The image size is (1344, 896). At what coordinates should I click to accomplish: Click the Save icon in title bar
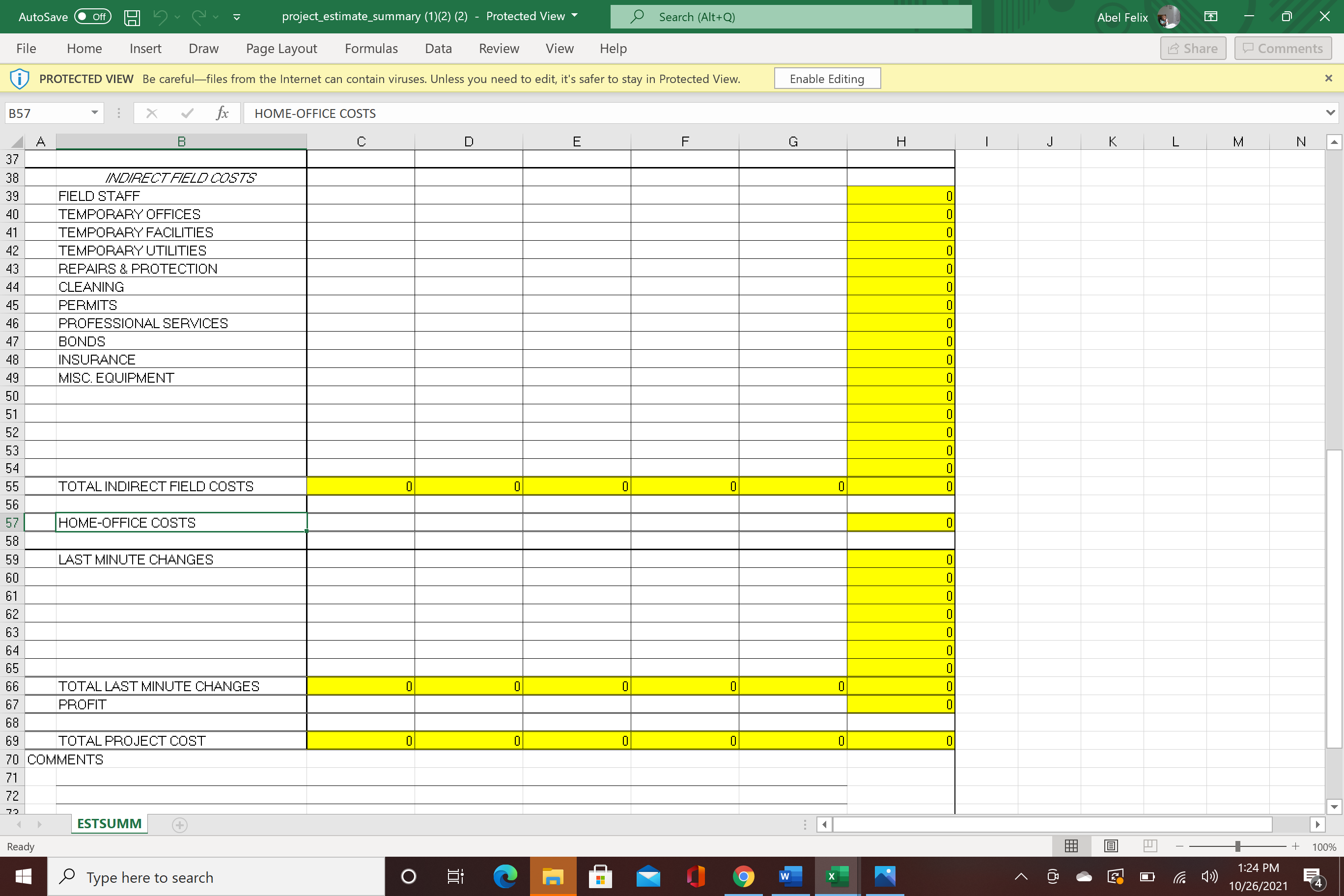tap(132, 17)
